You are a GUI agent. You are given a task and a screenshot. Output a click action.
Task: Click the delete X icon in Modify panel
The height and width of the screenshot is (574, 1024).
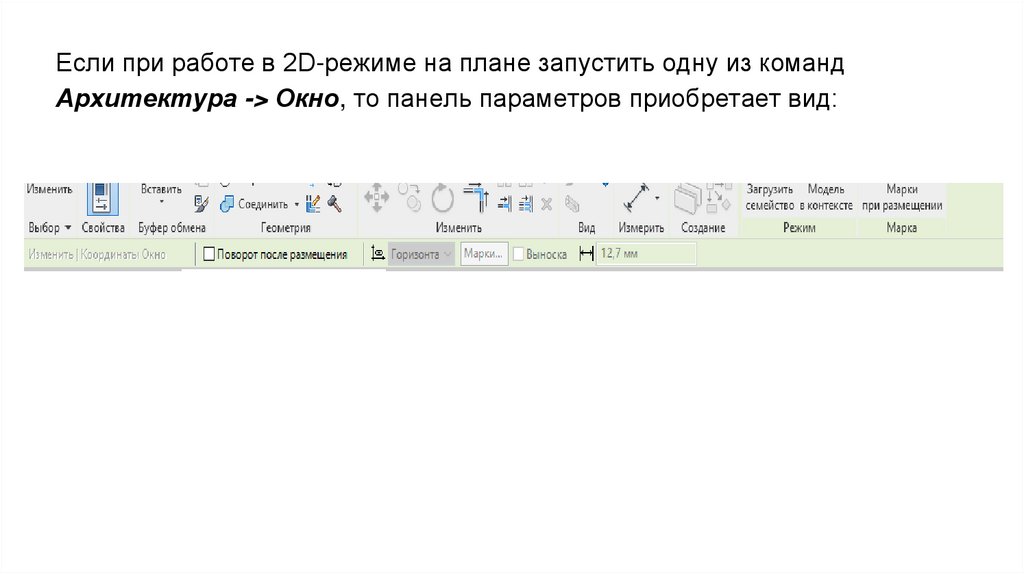click(546, 204)
